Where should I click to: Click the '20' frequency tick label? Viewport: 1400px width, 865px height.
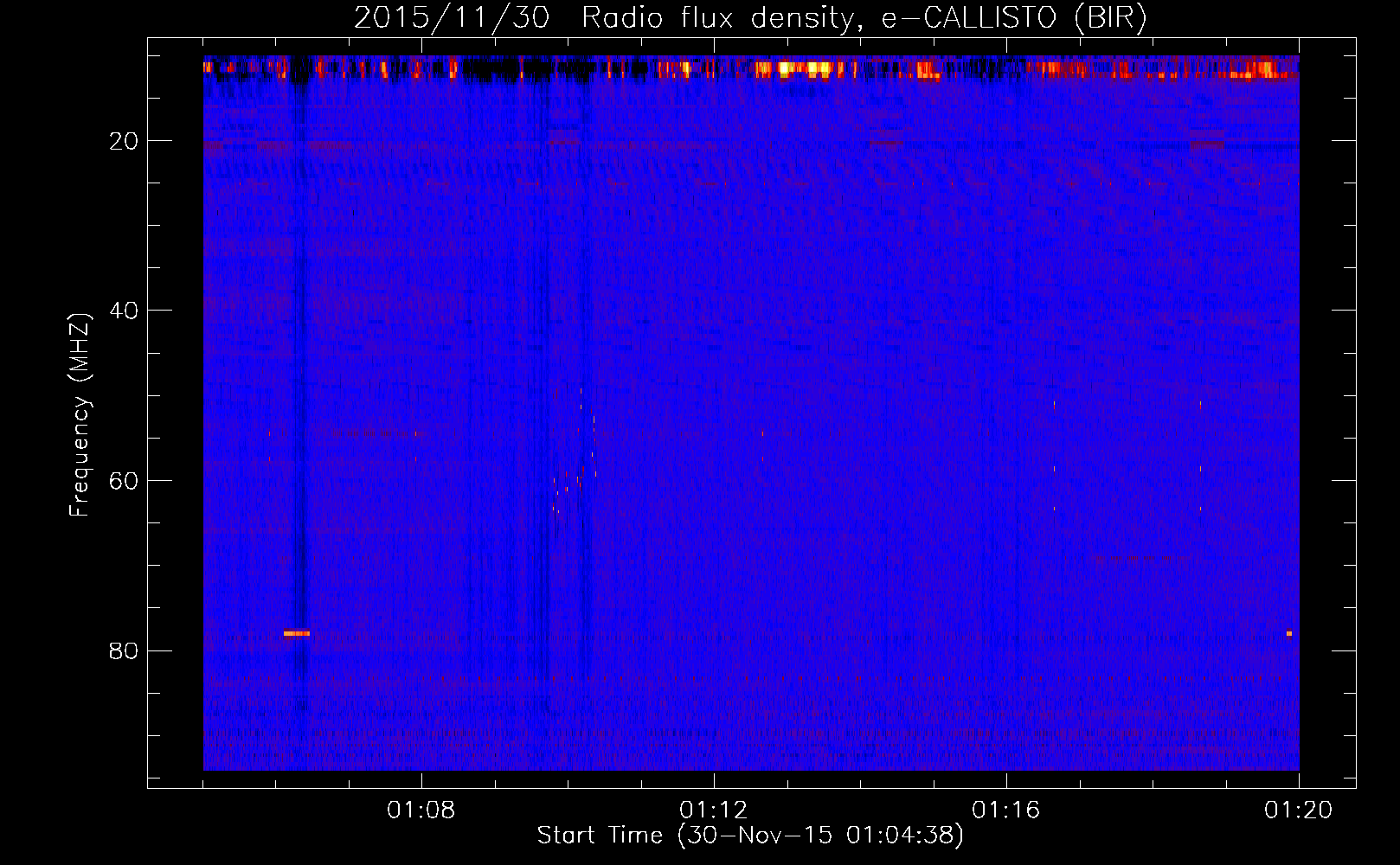pos(124,141)
